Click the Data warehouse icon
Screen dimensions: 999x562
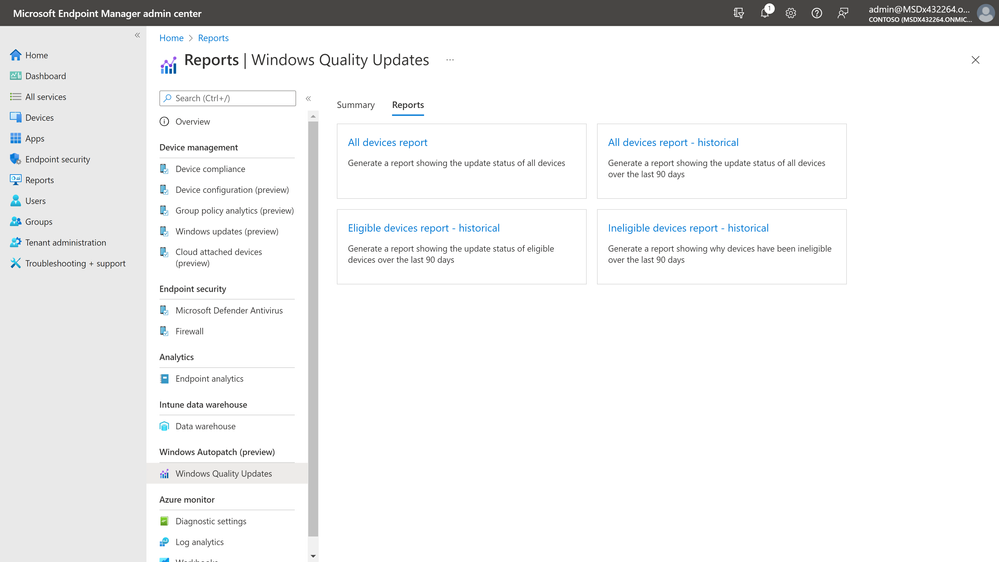[164, 426]
